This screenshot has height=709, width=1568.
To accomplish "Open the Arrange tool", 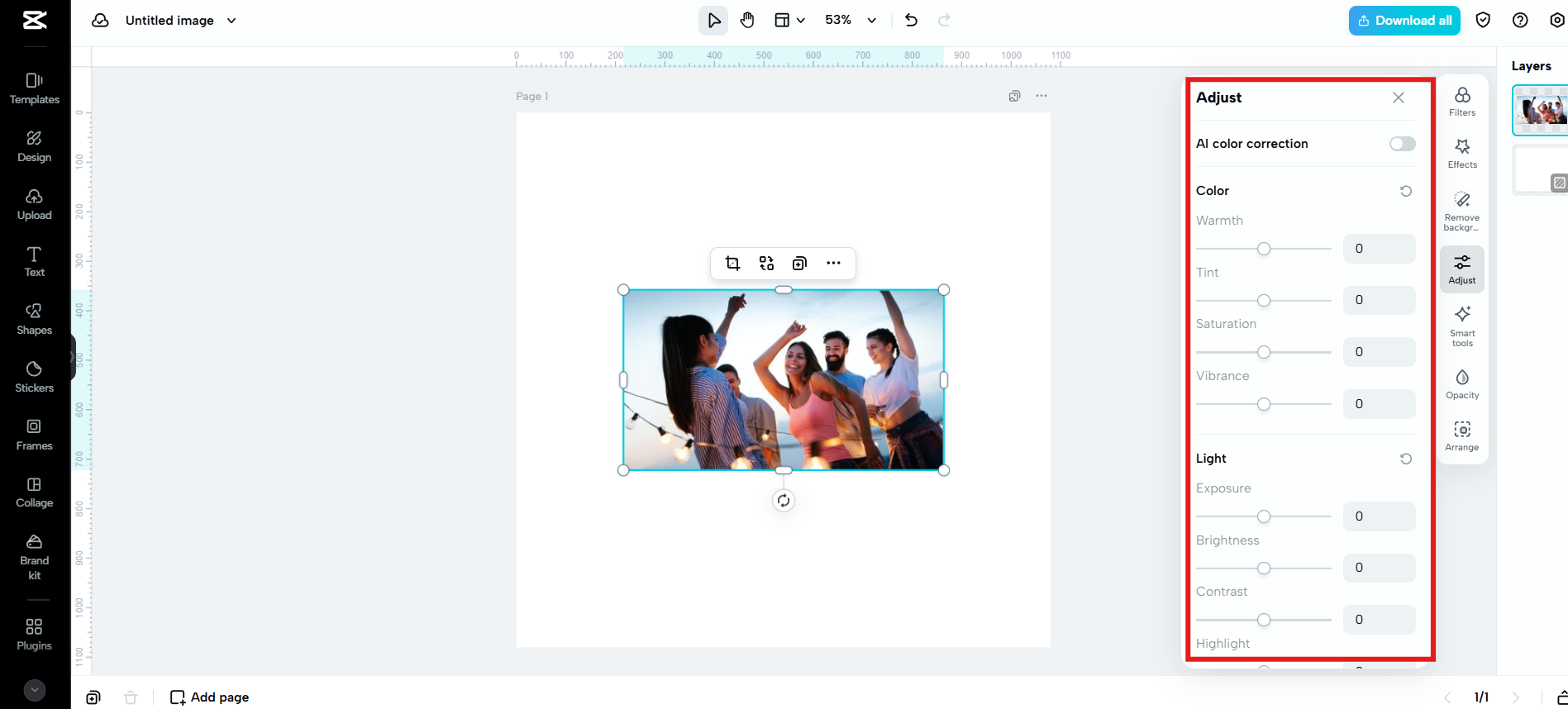I will (1462, 436).
